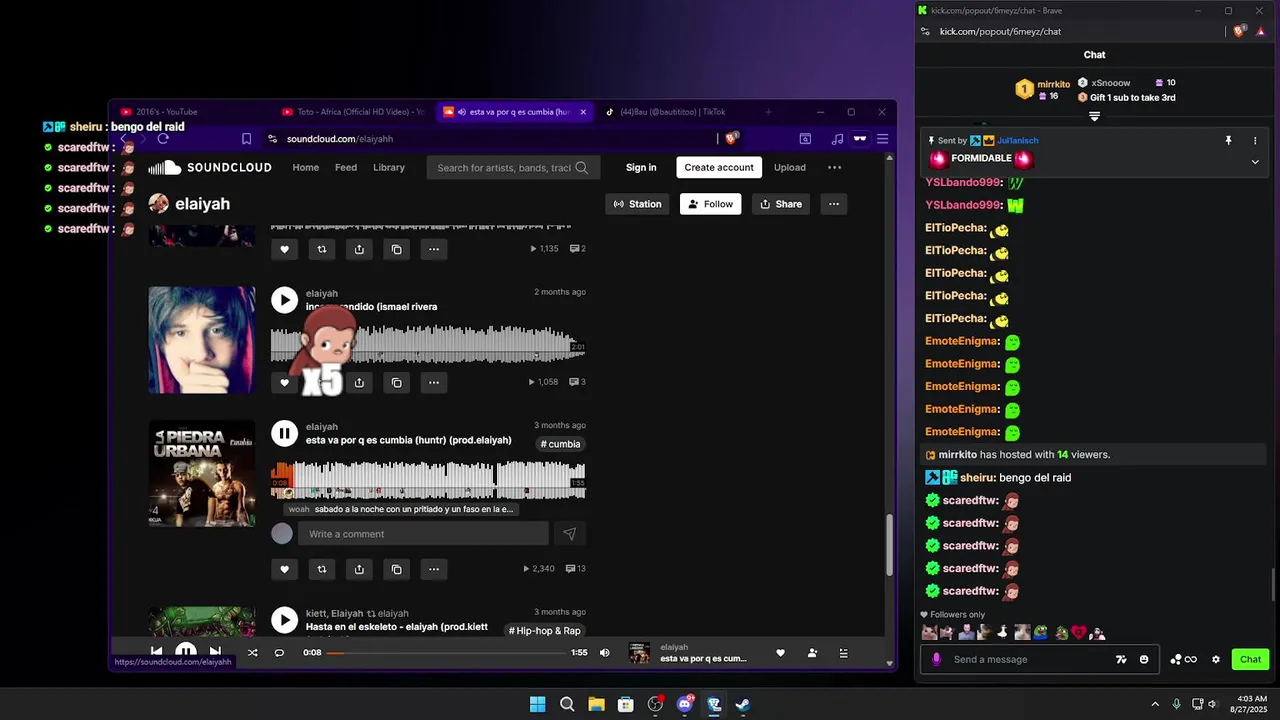The image size is (1280, 720).
Task: Click the search magnifier icon
Action: tap(582, 168)
